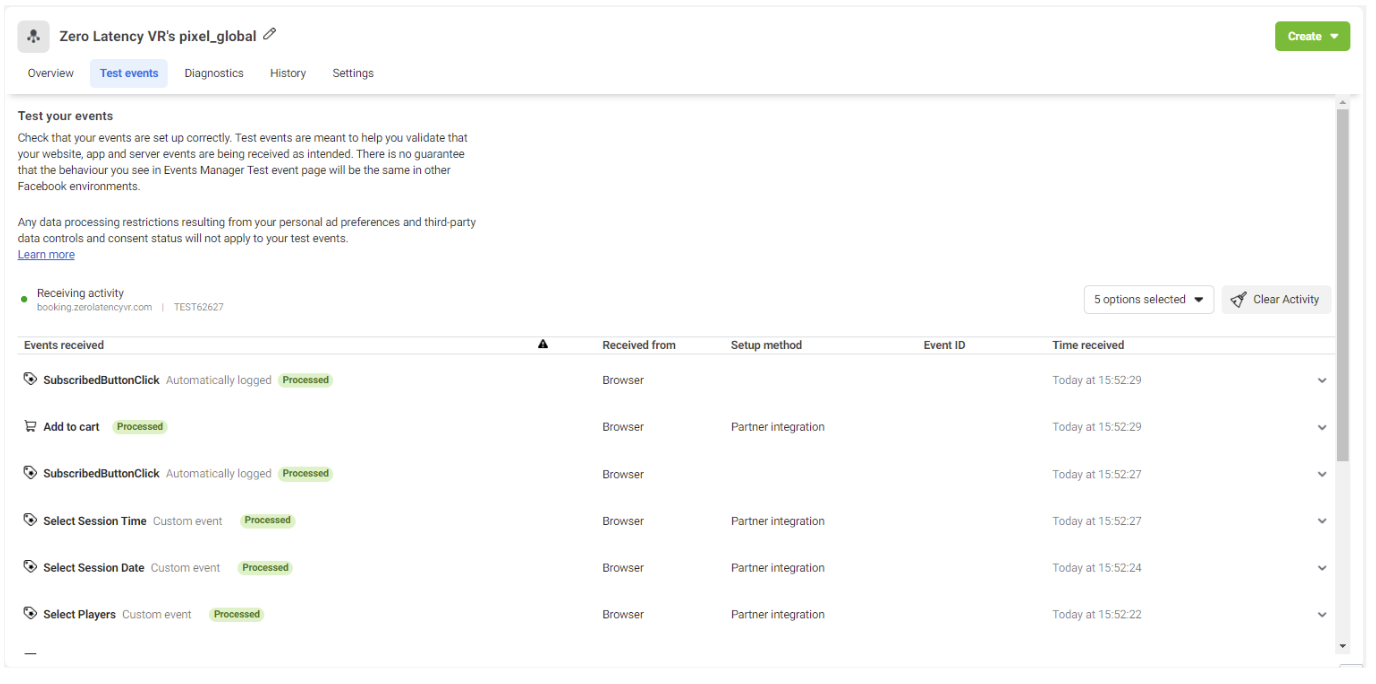Click the vertical scrollbar thumb
The width and height of the screenshot is (1376, 684).
point(1342,285)
